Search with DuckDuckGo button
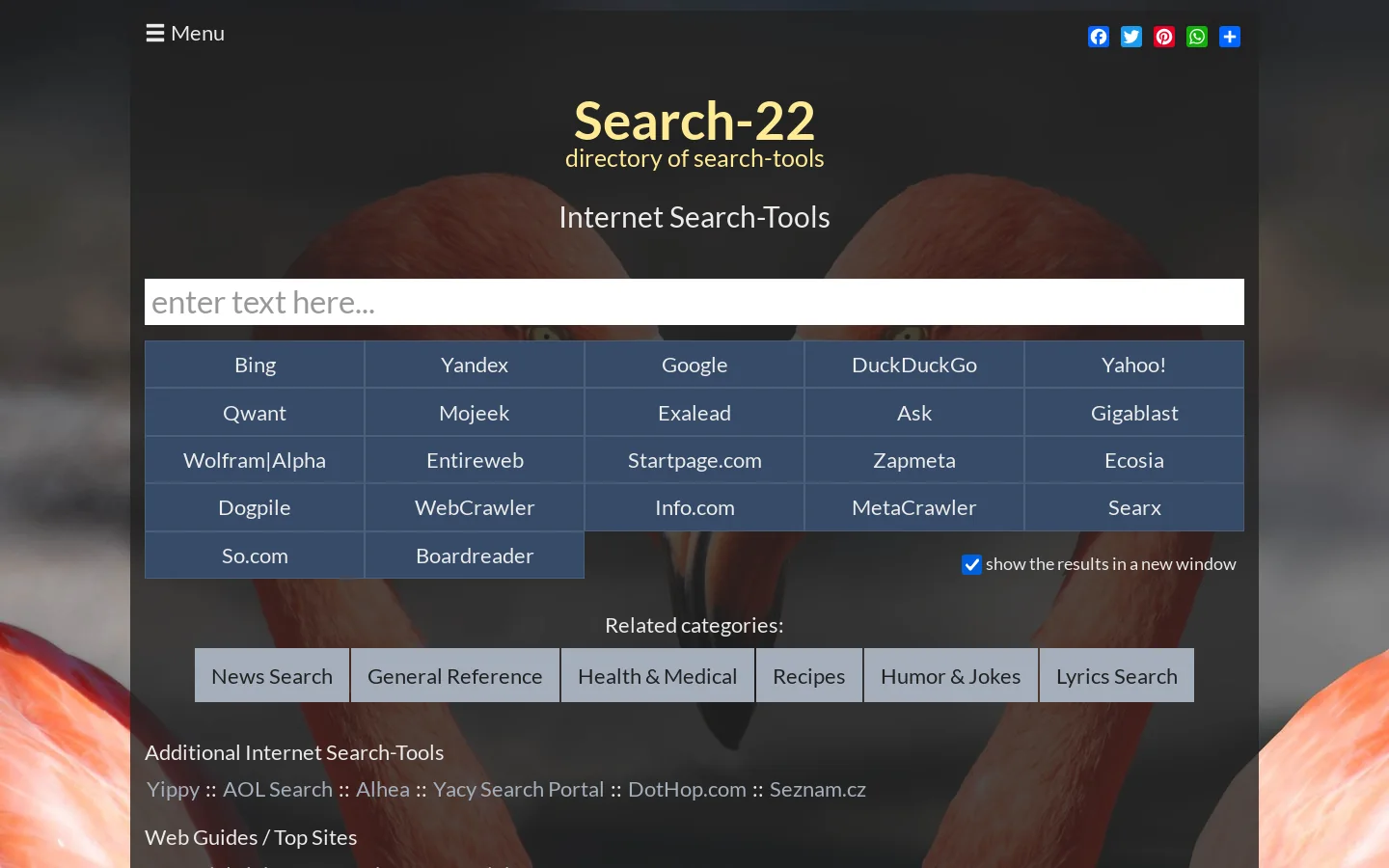This screenshot has height=868, width=1389. coord(914,365)
